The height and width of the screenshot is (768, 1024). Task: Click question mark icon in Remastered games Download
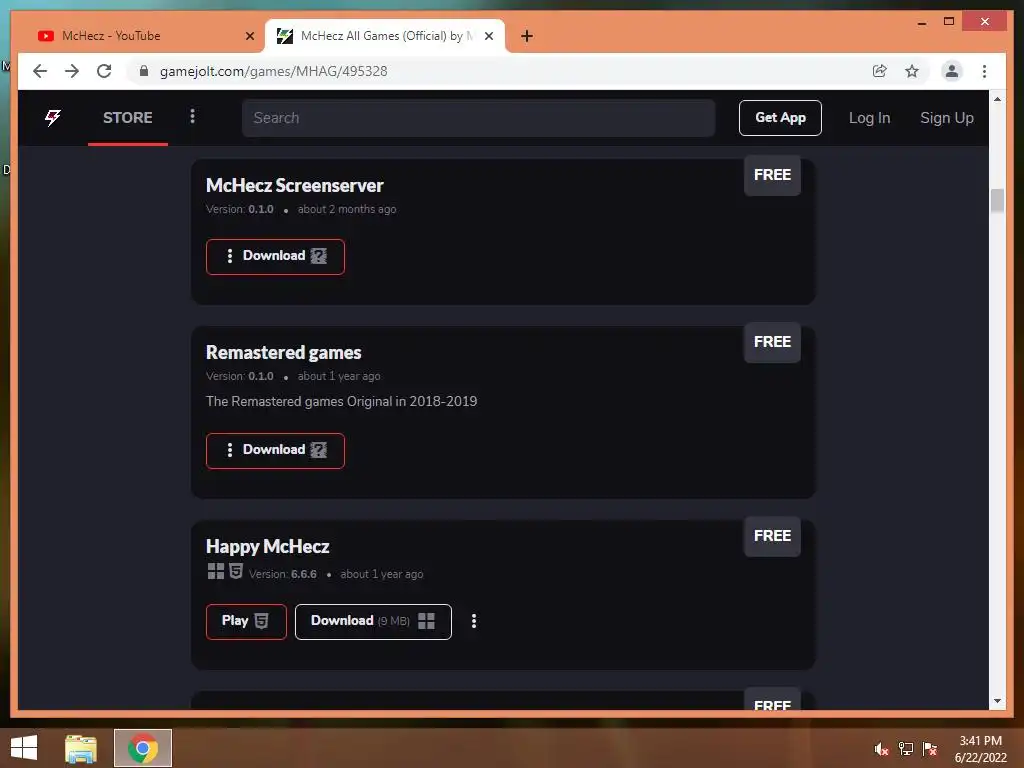pos(319,450)
